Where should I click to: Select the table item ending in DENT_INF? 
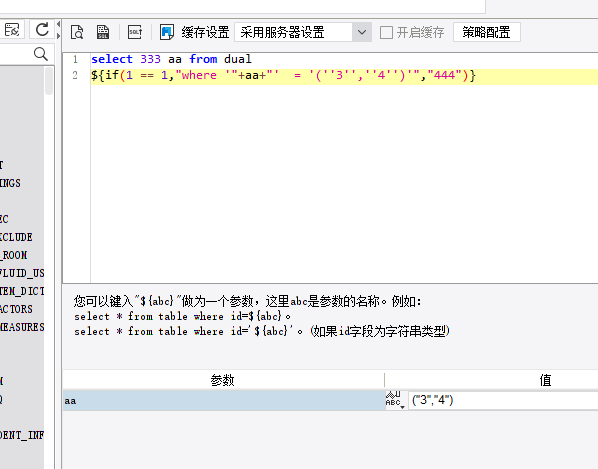point(22,435)
